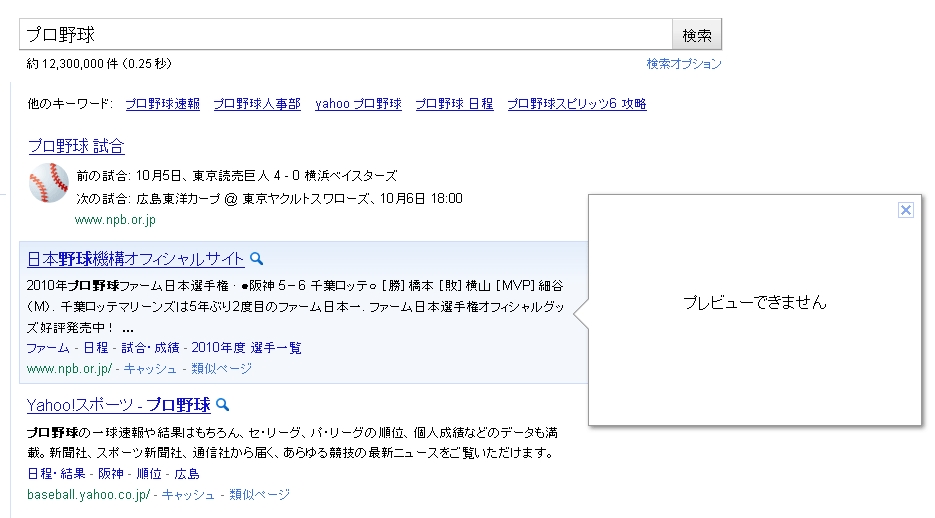The image size is (935, 518).
Task: Open the 検索オプション link
Action: [684, 64]
